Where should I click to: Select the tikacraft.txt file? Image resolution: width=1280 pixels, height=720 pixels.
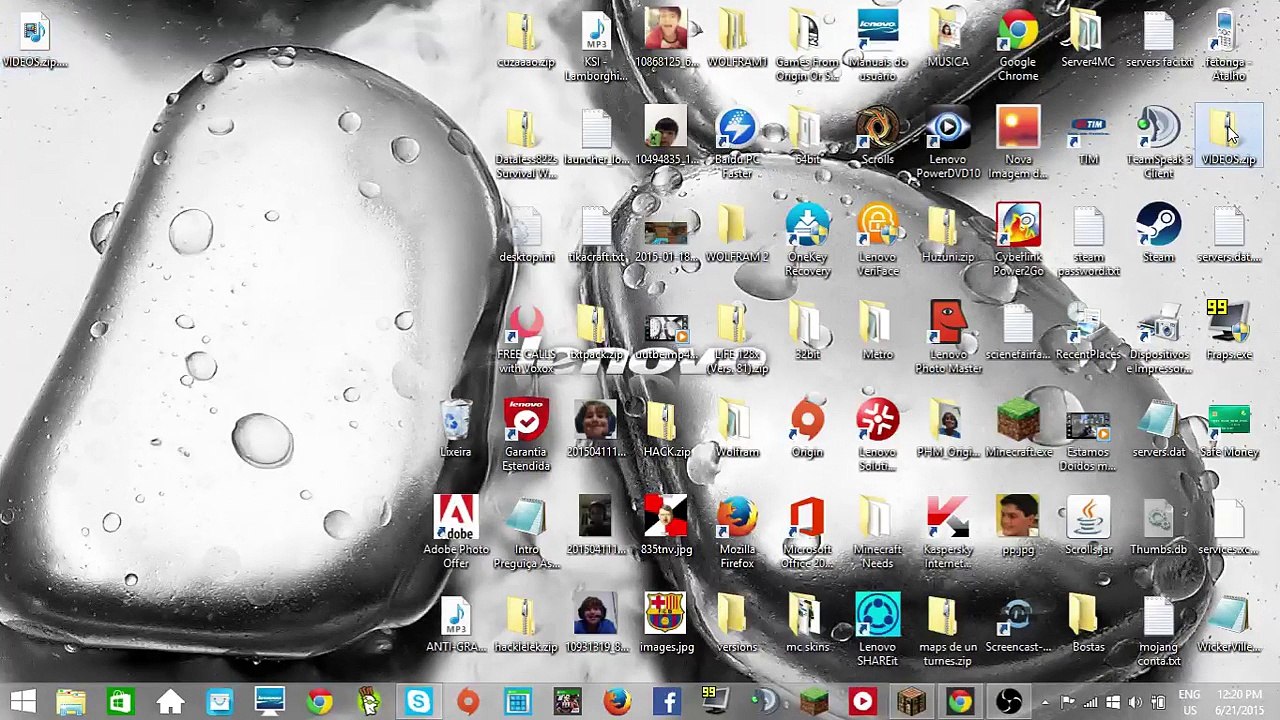596,234
